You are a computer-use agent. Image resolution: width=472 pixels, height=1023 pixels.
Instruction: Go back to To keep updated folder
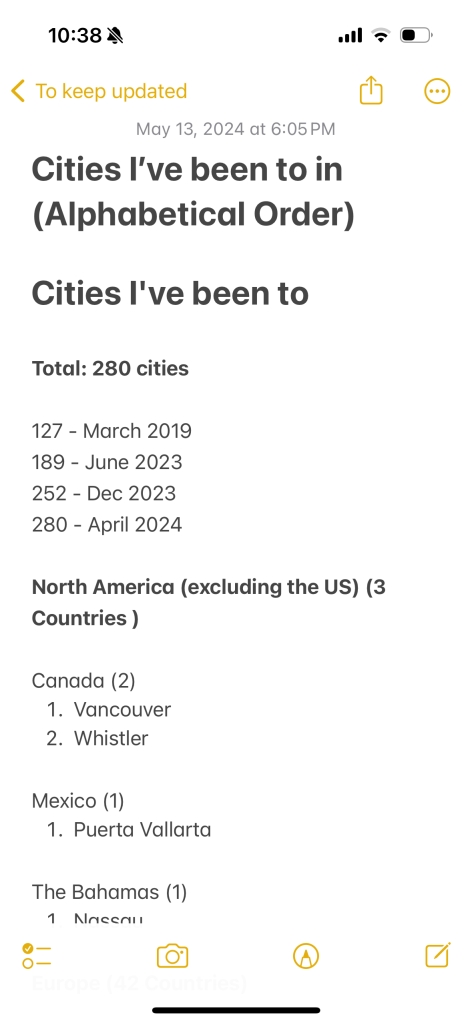click(x=111, y=91)
